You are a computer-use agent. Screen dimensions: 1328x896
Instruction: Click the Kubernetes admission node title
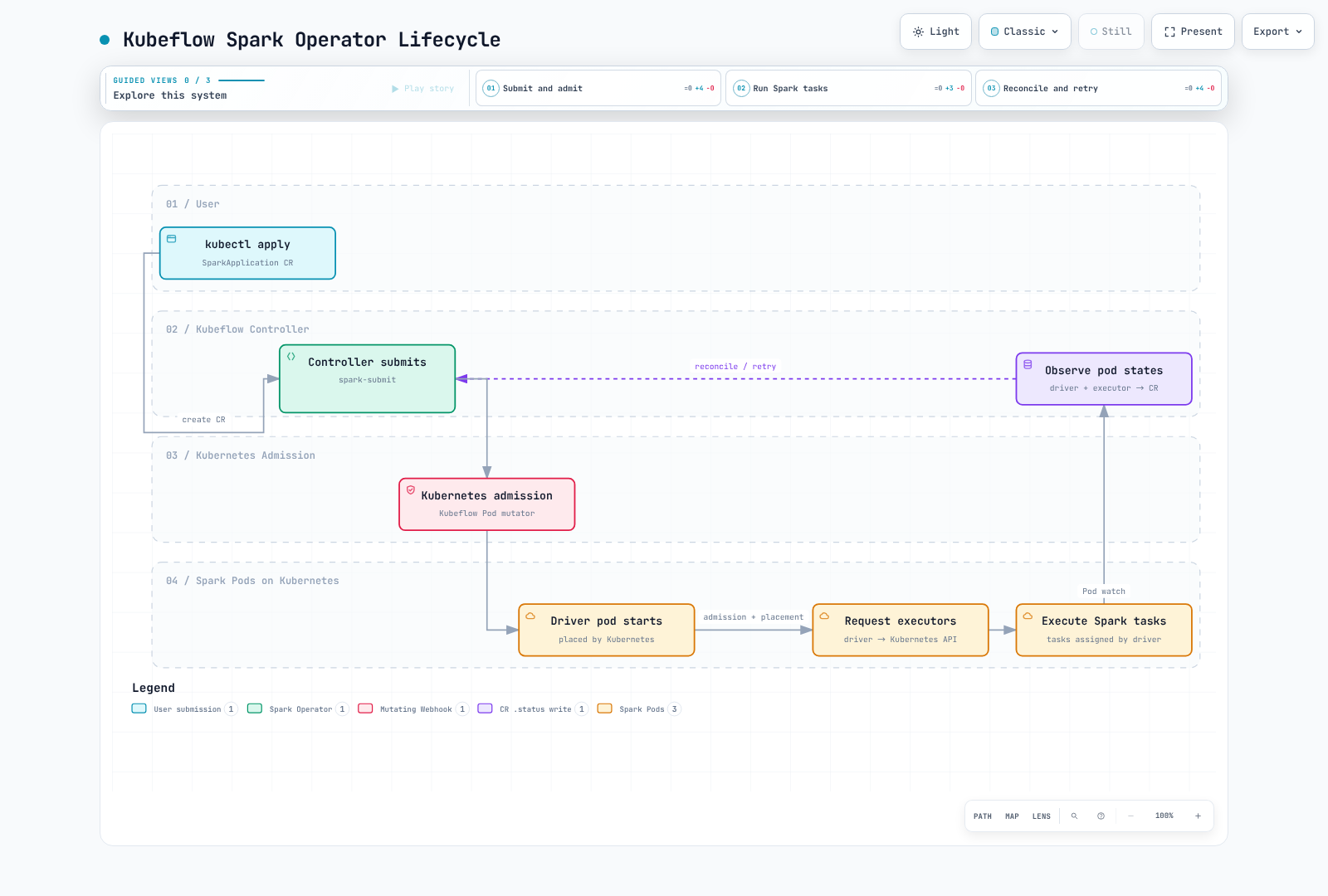click(x=486, y=496)
